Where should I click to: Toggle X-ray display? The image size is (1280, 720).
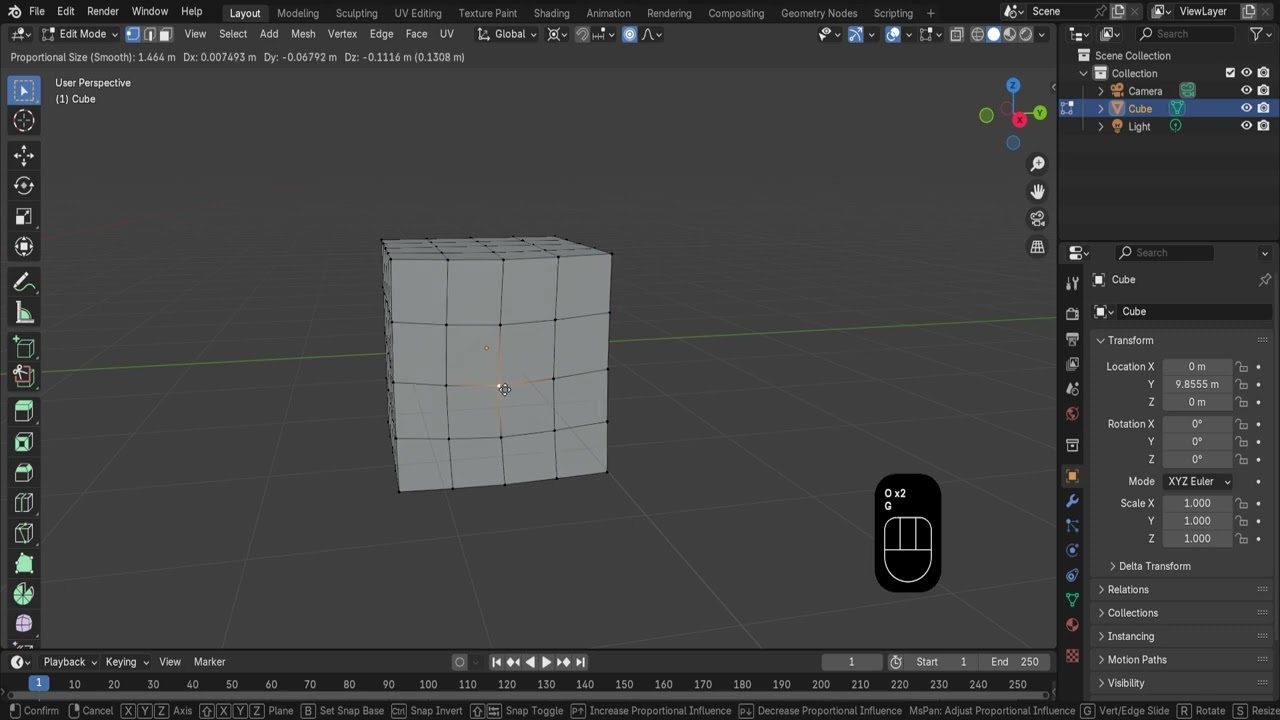click(956, 34)
